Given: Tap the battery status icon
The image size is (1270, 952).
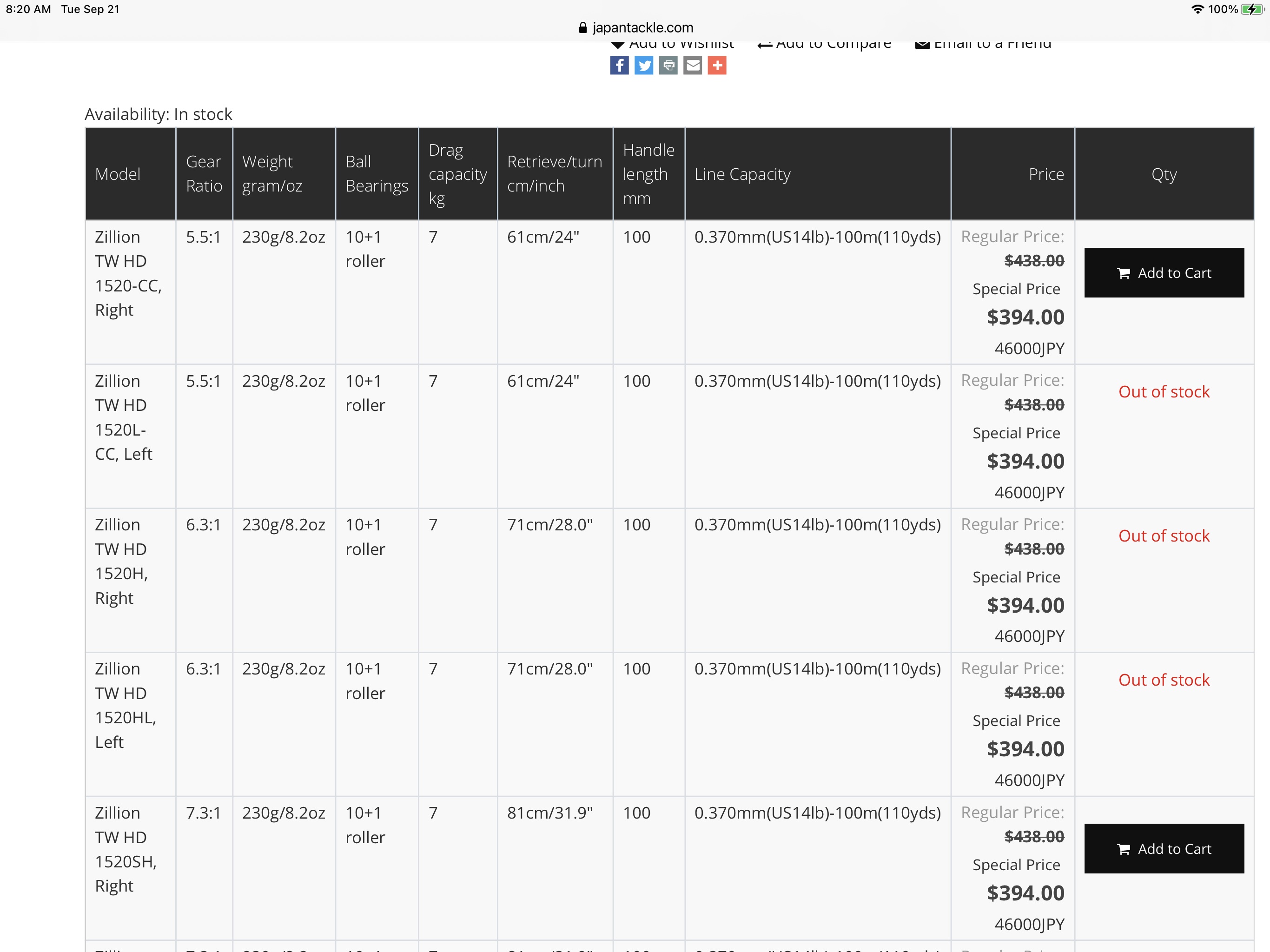Looking at the screenshot, I should (1252, 9).
